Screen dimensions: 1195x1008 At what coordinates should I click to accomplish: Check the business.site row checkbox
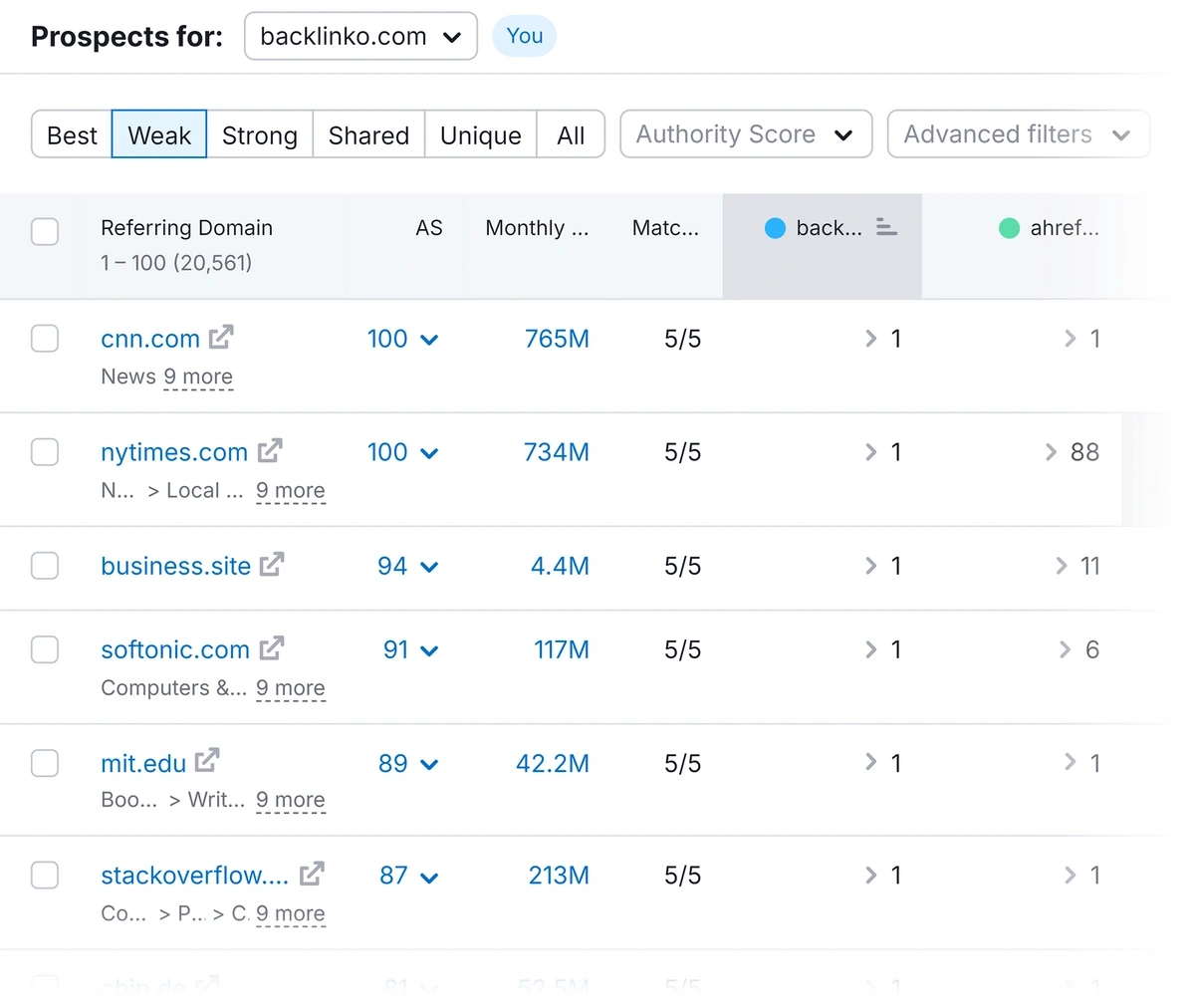pyautogui.click(x=45, y=566)
